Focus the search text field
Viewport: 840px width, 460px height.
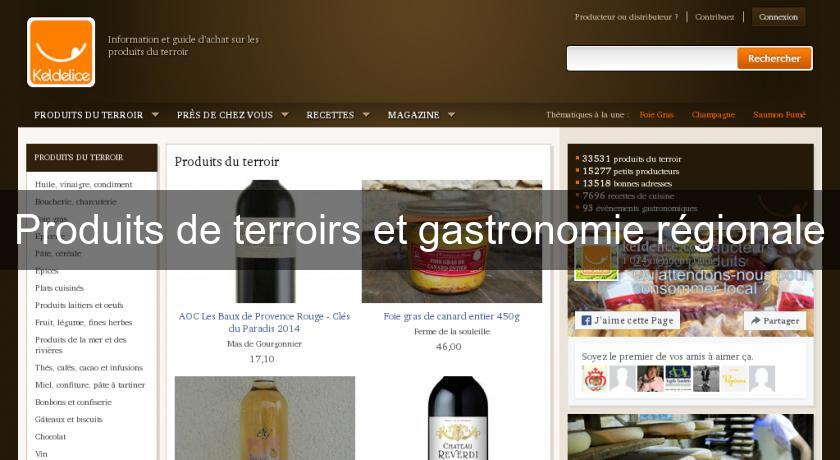tap(652, 58)
